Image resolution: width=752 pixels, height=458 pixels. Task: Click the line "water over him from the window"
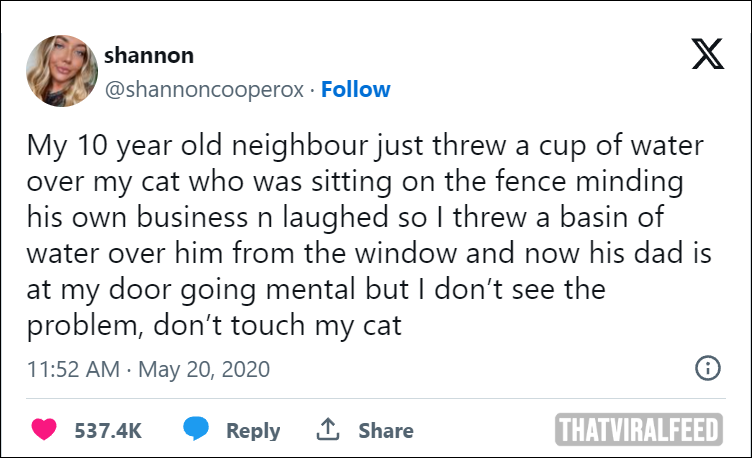[x=369, y=253]
